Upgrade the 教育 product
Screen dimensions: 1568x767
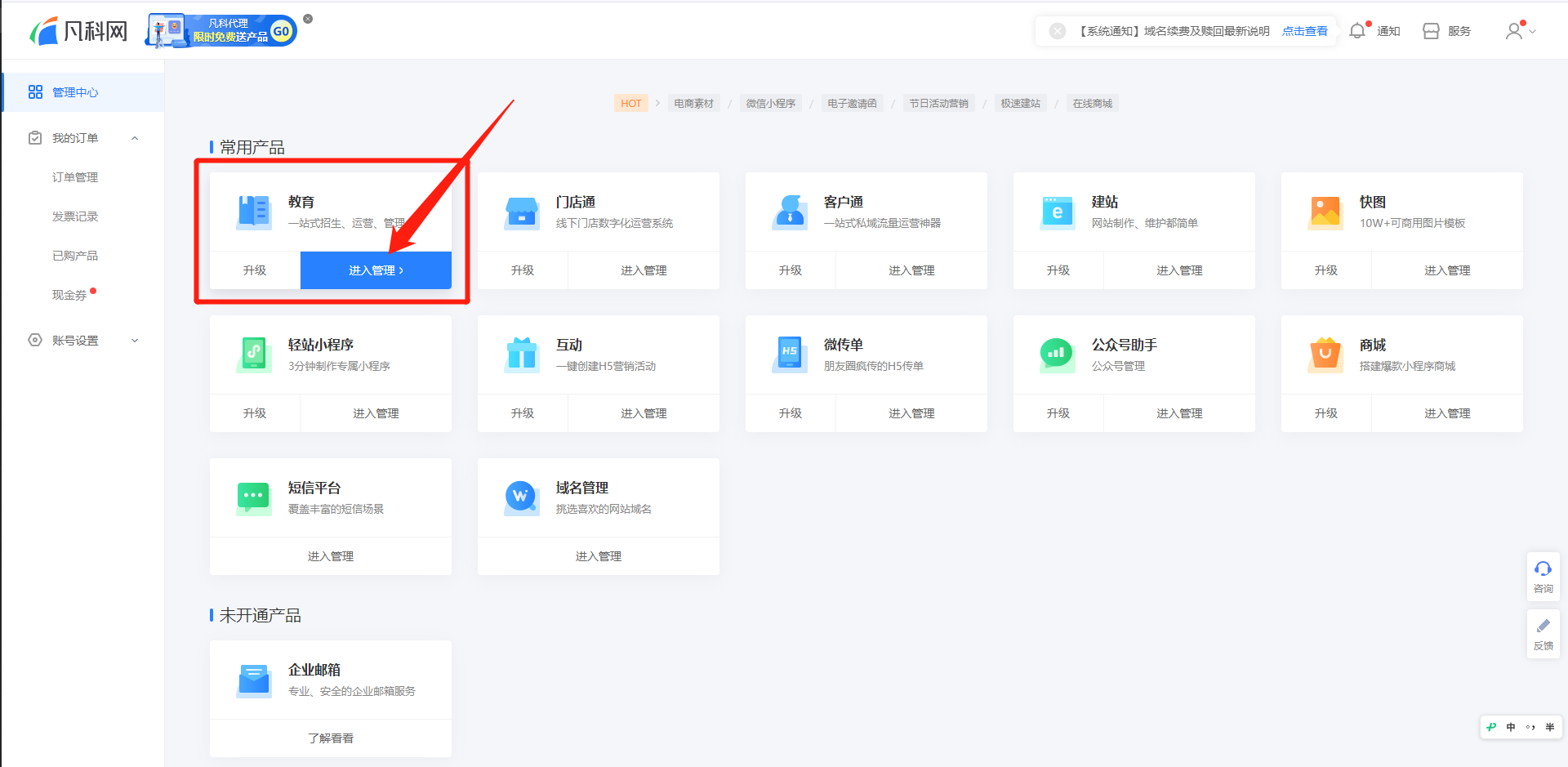click(255, 270)
